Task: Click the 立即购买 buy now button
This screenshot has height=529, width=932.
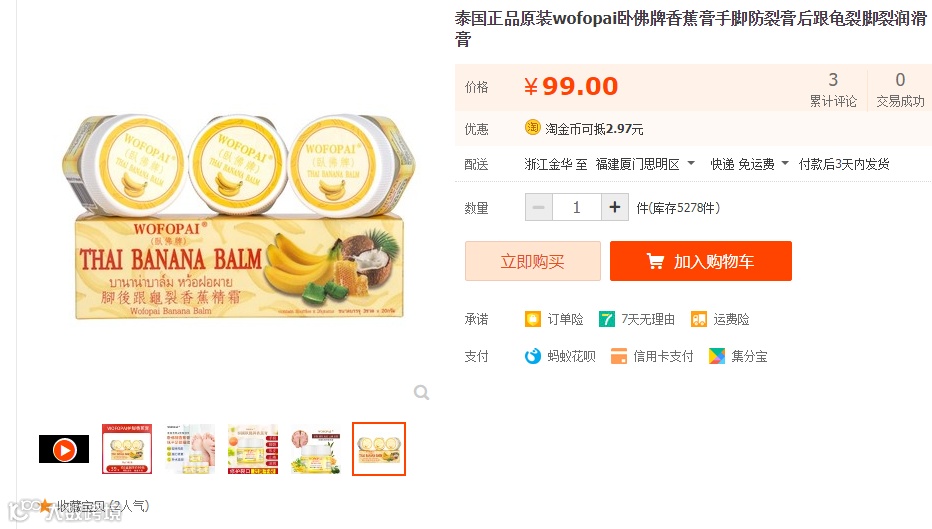Action: (x=533, y=261)
